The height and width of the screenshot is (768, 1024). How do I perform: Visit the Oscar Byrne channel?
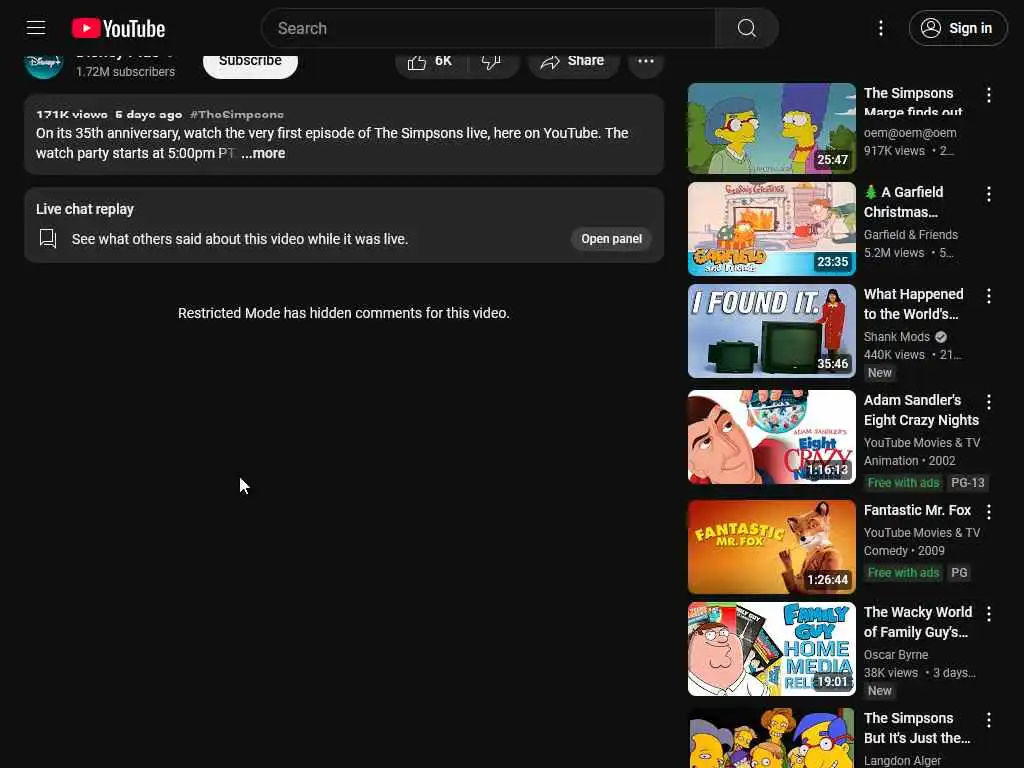click(x=895, y=655)
